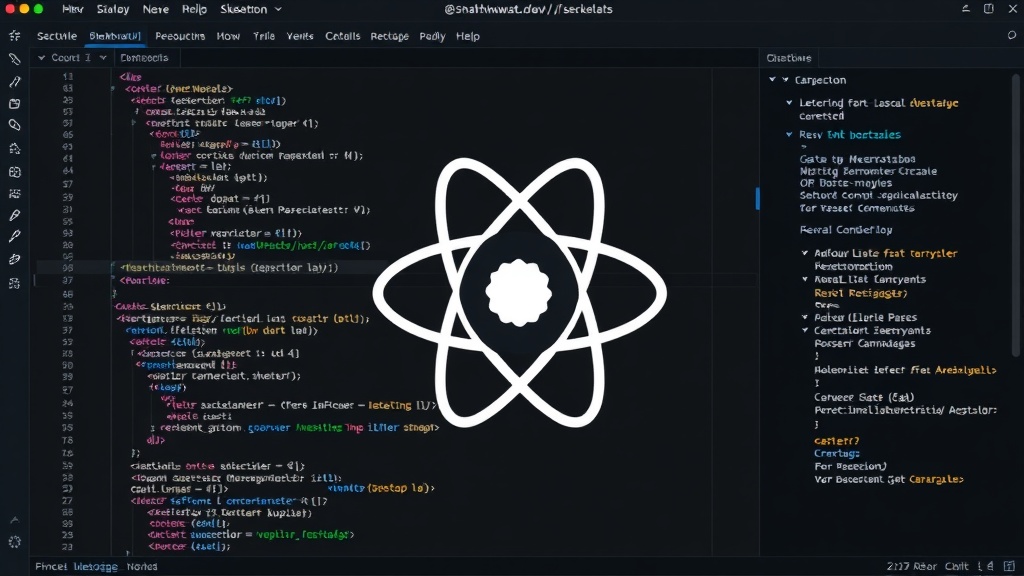Select the pencil icon in the left sidebar
1024x576 pixels.
14,59
